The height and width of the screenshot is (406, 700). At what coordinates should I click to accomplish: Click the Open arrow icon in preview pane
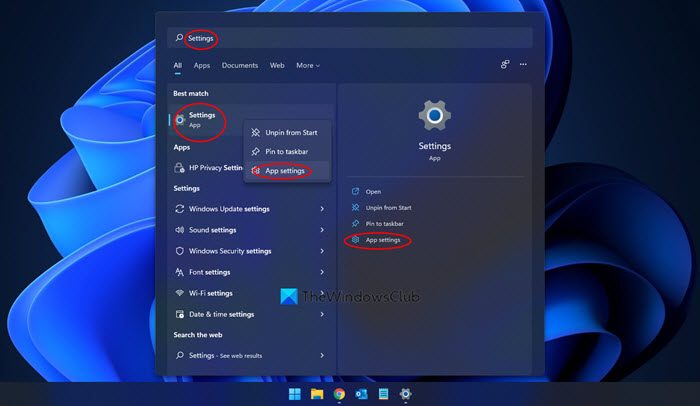click(355, 191)
